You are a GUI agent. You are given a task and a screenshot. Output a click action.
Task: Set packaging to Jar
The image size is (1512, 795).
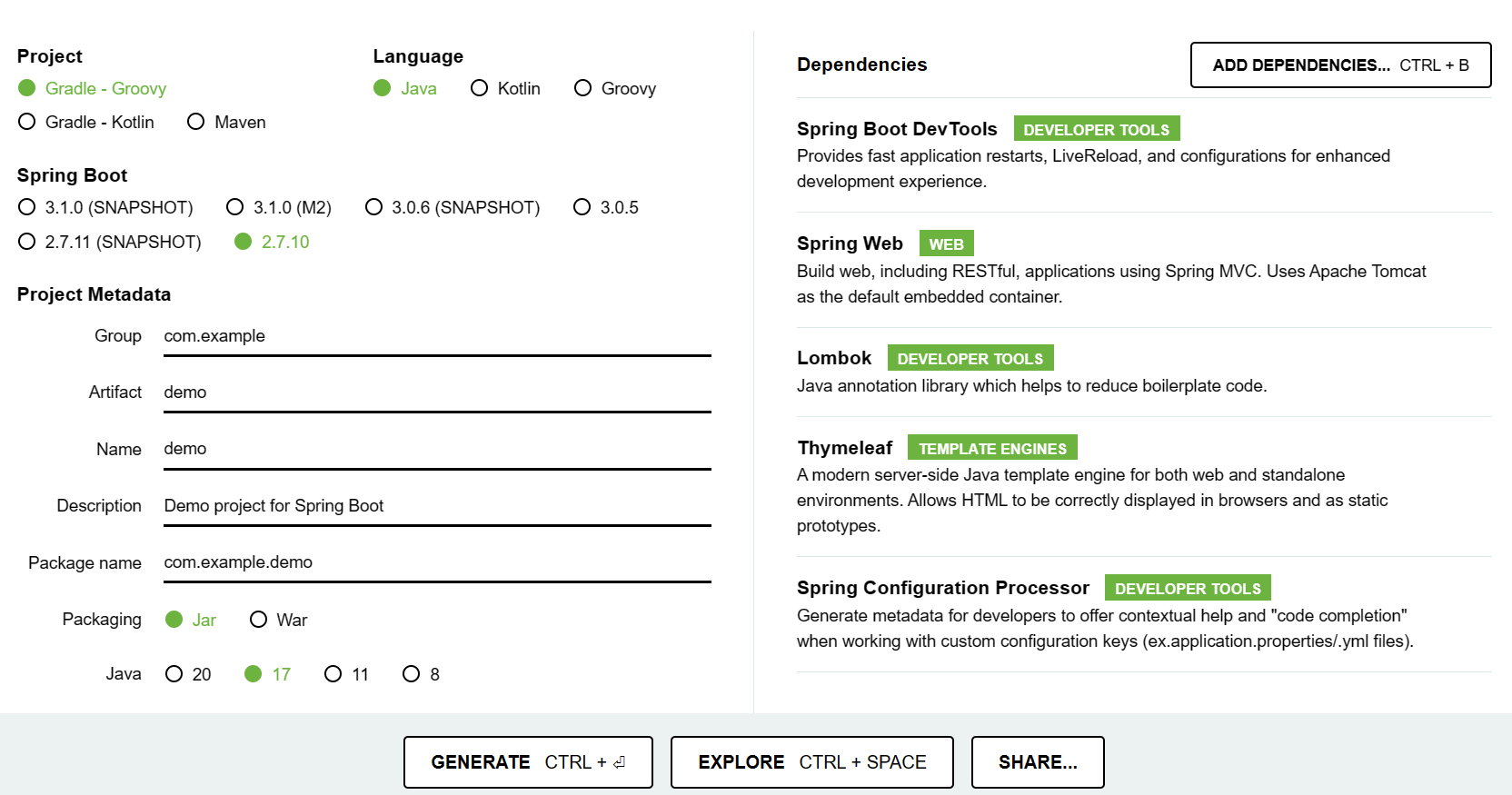point(191,620)
